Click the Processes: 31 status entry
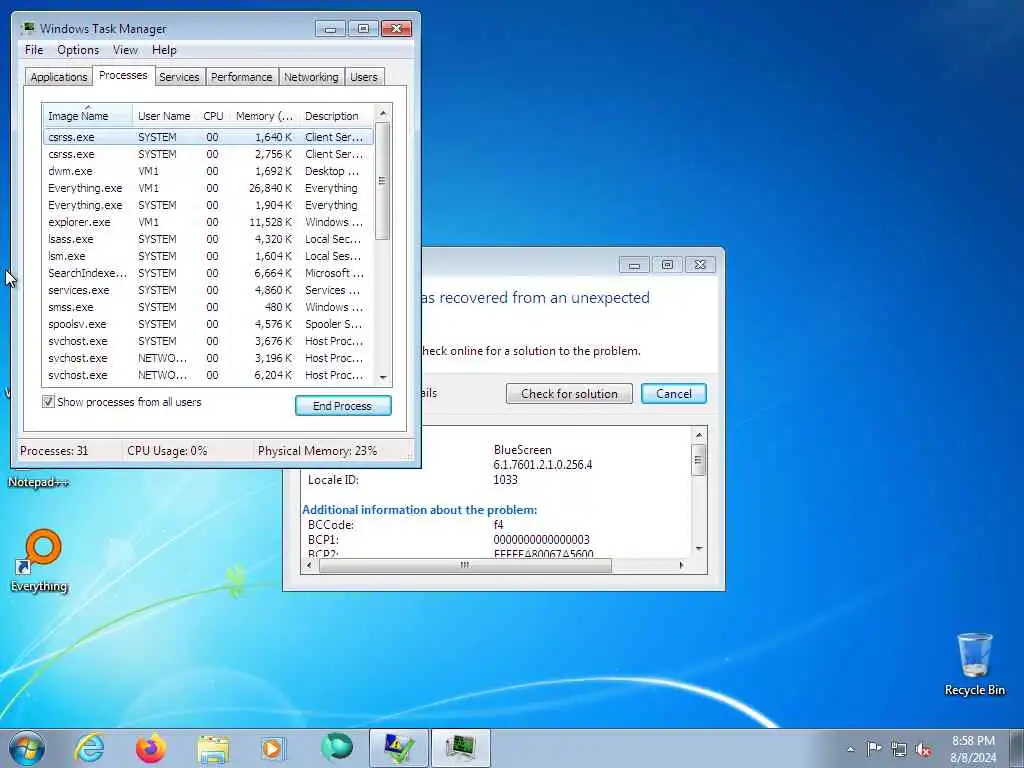The image size is (1024, 768). (x=54, y=451)
